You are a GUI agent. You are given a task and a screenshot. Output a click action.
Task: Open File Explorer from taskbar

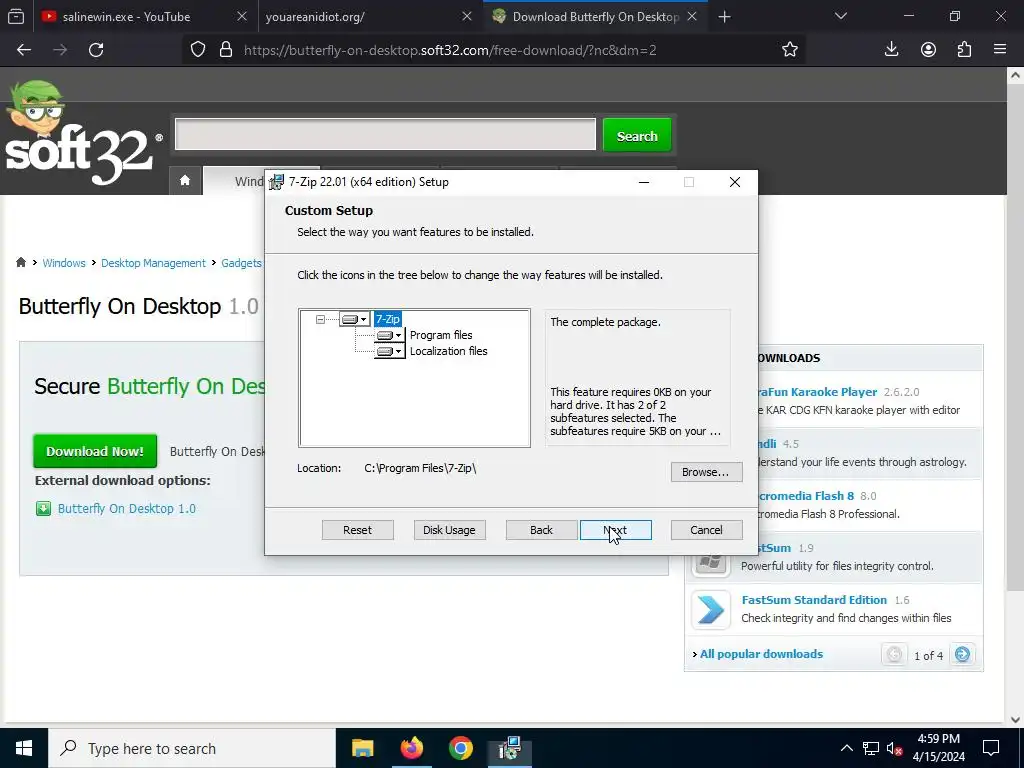click(362, 748)
